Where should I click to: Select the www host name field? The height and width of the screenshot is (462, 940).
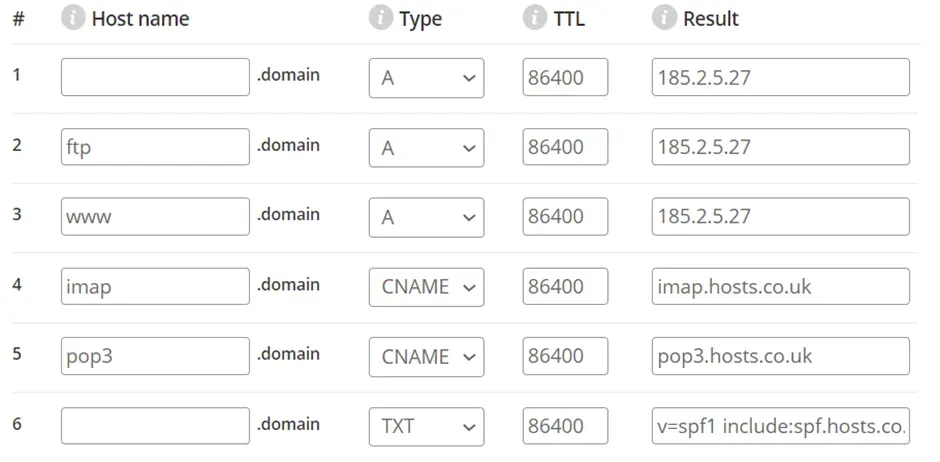[x=155, y=216]
